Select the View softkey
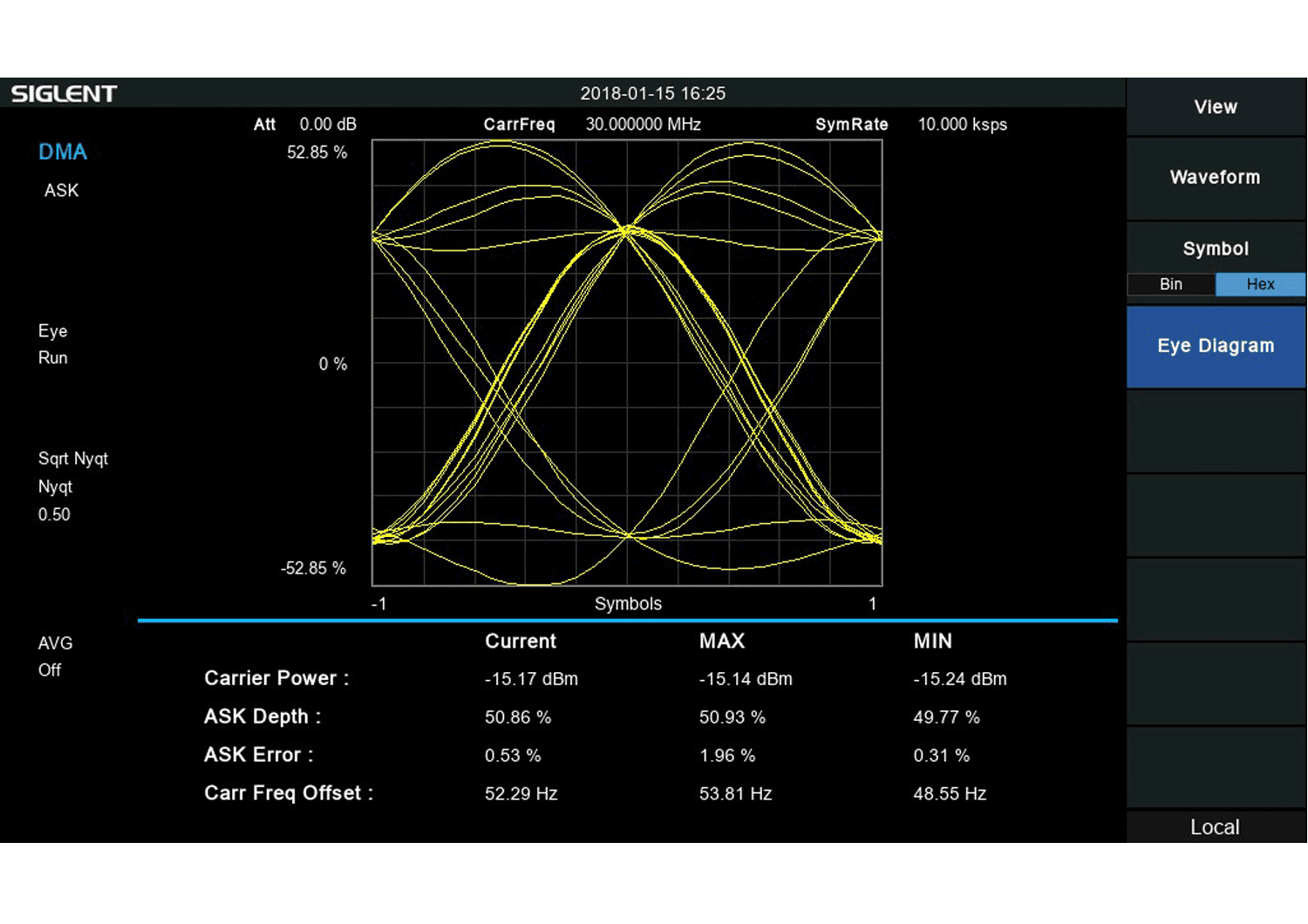Screen dimensions: 1308x924 (x=1216, y=106)
